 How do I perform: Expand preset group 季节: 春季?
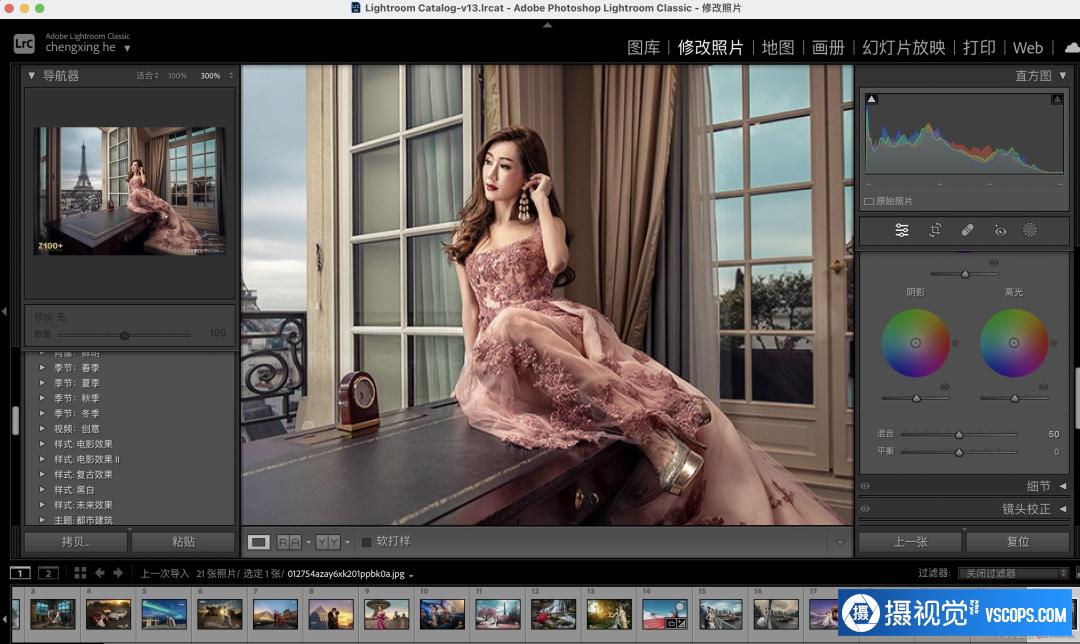(x=42, y=368)
